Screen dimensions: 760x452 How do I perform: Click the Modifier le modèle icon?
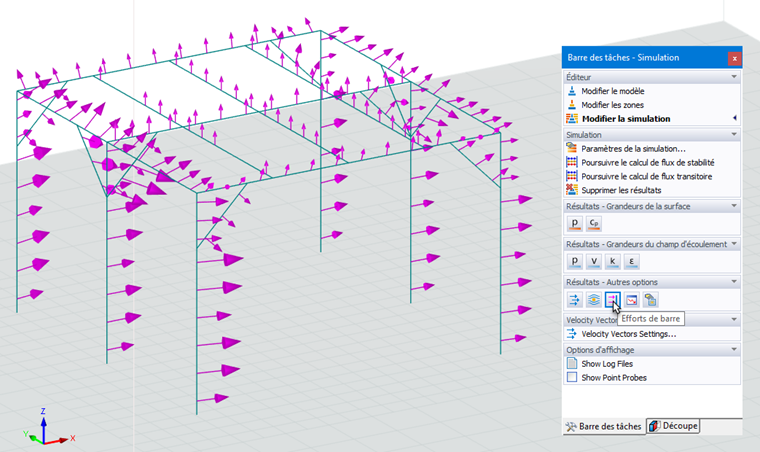pyautogui.click(x=572, y=91)
